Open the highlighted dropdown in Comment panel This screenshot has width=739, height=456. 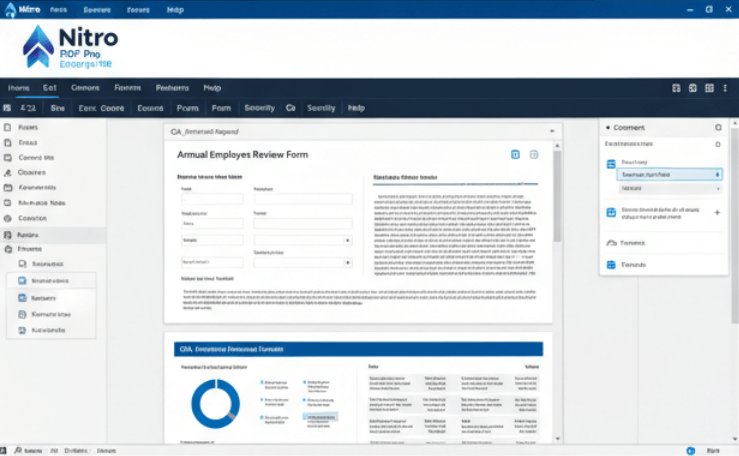pyautogui.click(x=669, y=174)
